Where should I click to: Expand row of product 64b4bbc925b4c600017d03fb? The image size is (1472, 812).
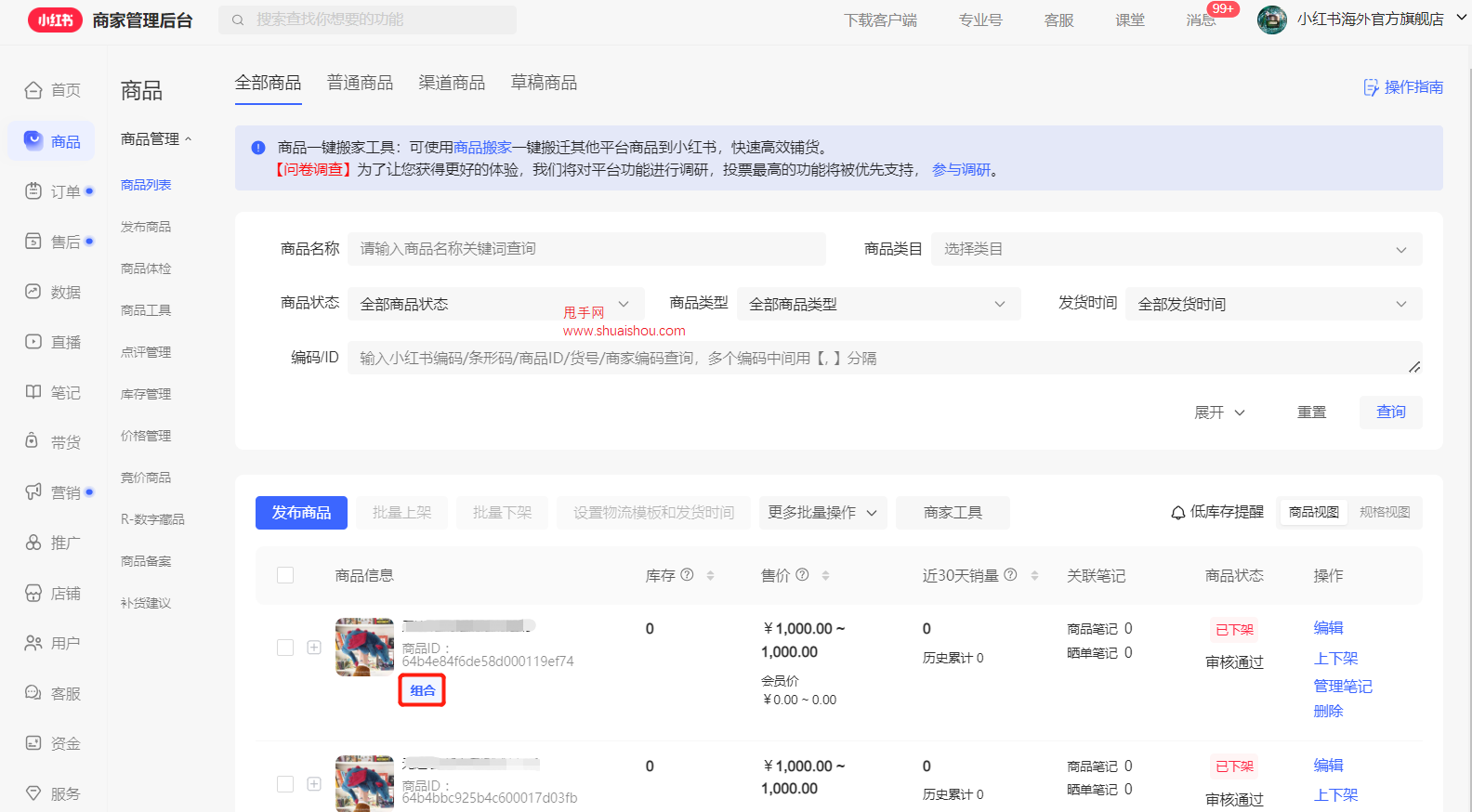[314, 784]
